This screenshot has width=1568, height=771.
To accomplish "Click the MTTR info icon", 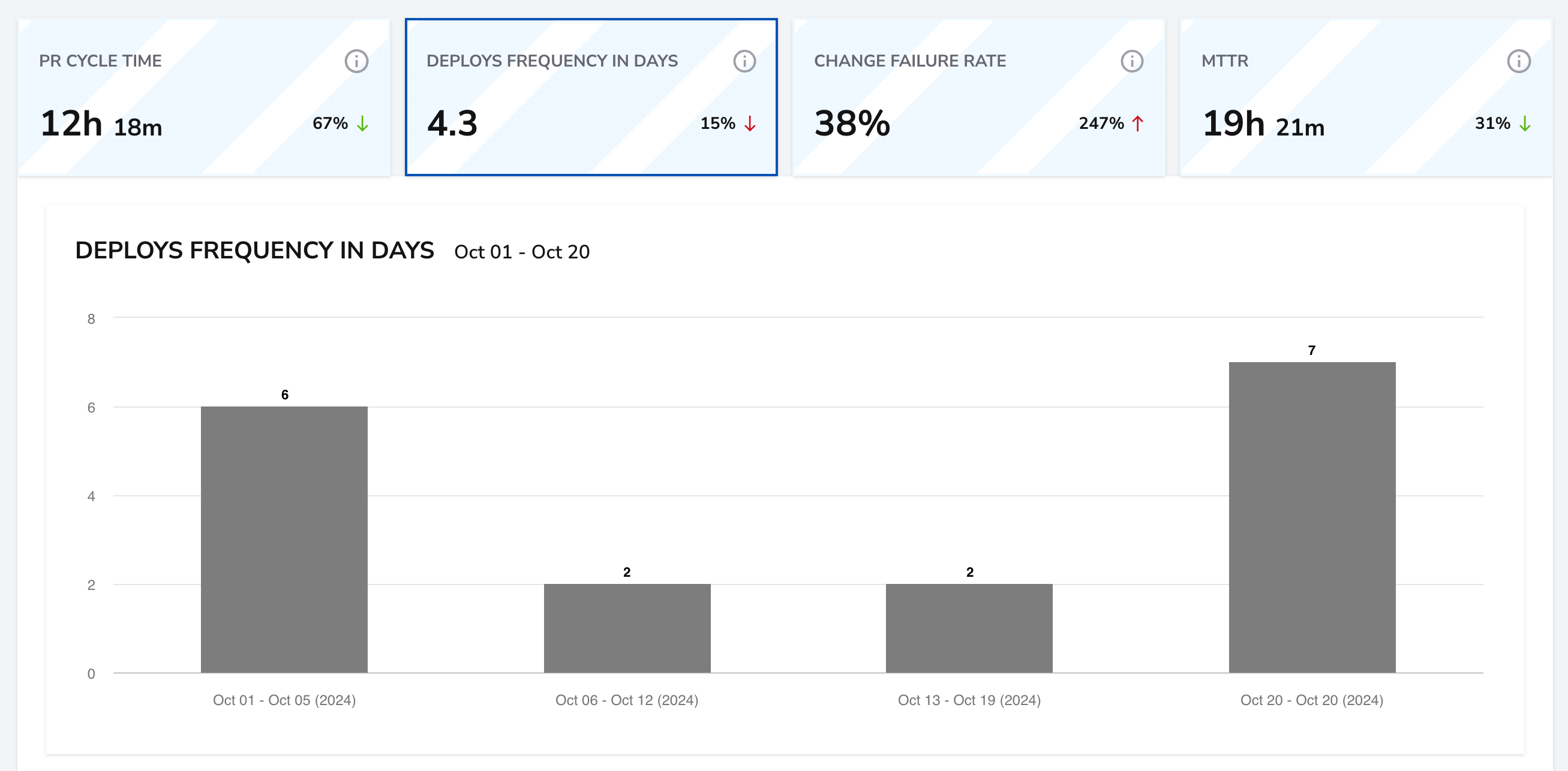I will pyautogui.click(x=1518, y=61).
